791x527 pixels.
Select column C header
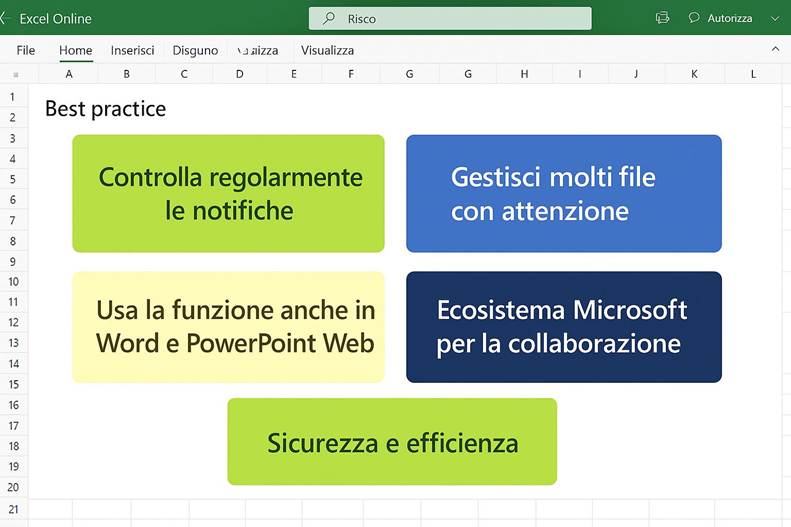pyautogui.click(x=184, y=74)
